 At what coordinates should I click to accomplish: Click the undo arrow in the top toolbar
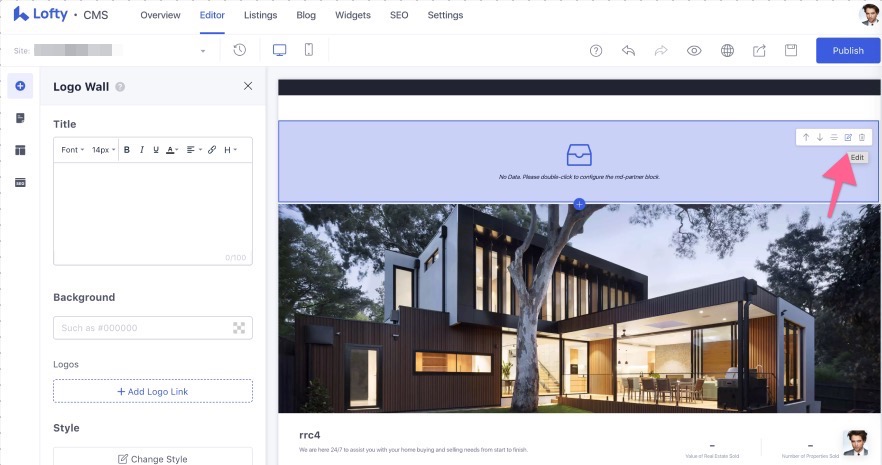click(628, 50)
